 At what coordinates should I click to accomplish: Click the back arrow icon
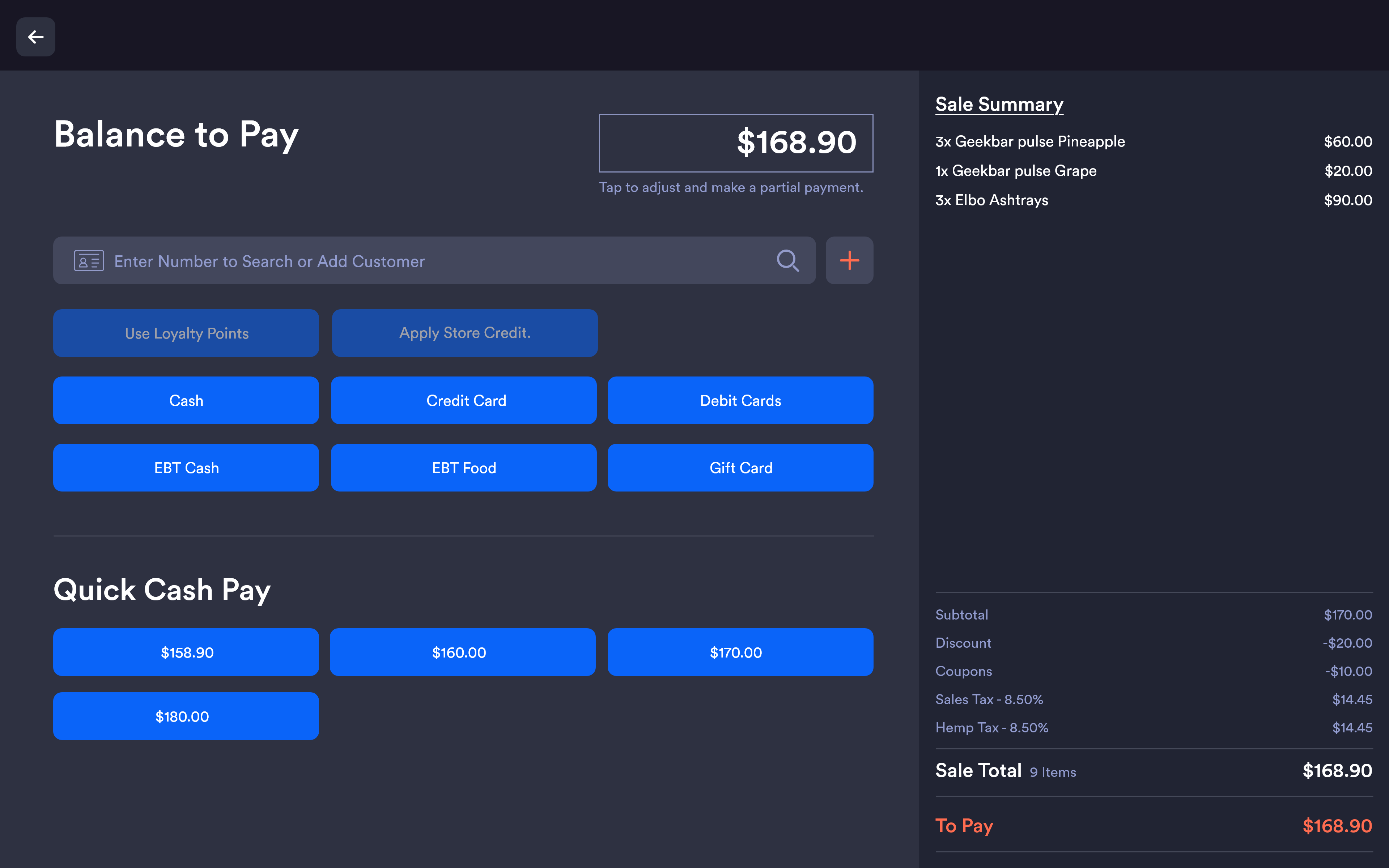pyautogui.click(x=35, y=37)
